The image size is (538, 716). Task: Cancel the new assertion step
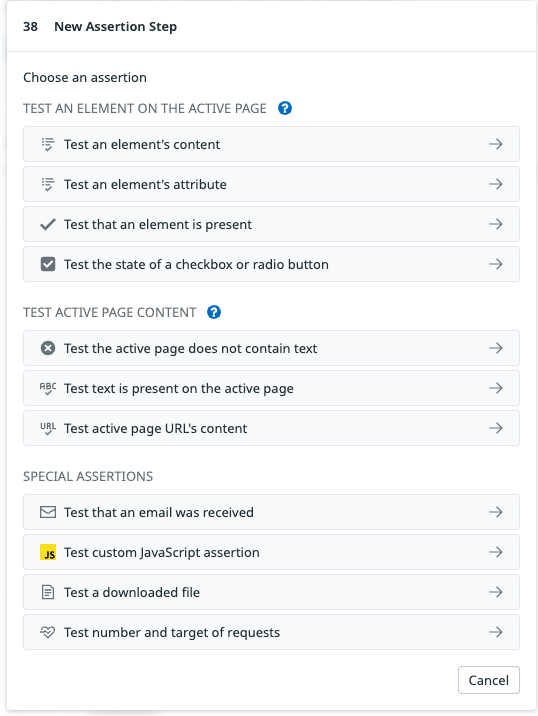(489, 680)
